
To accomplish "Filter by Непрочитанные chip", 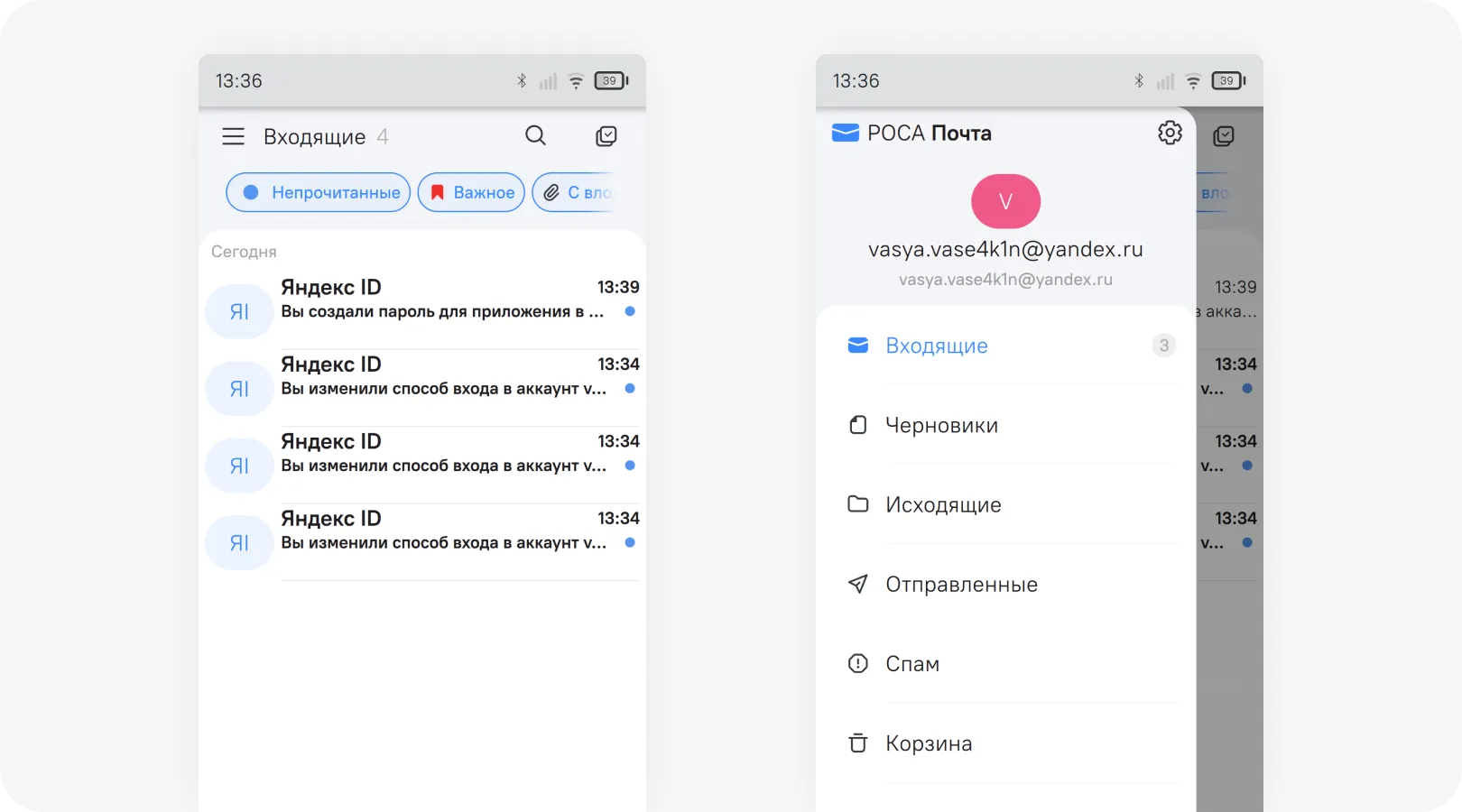I will click(x=319, y=192).
